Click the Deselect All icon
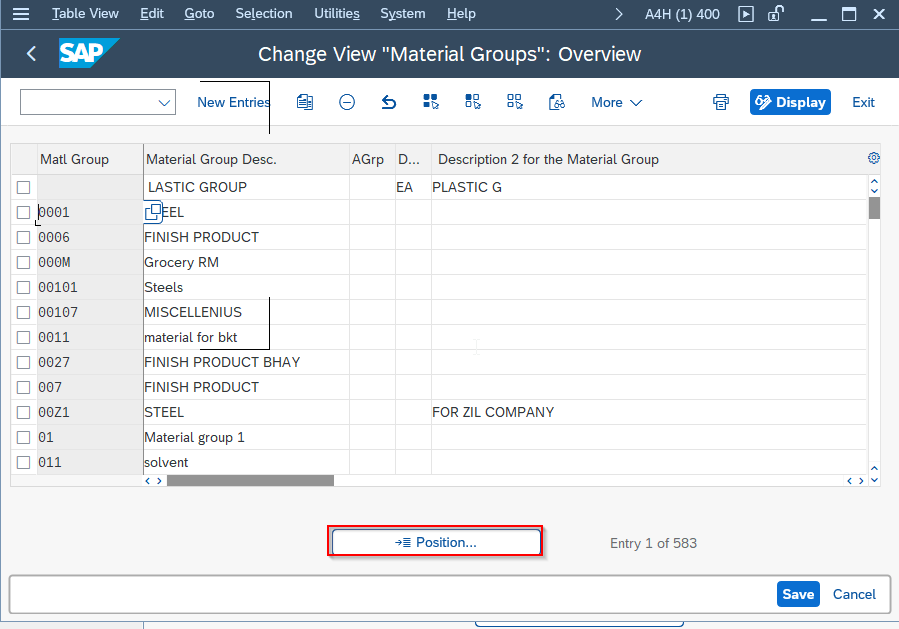 [x=514, y=102]
